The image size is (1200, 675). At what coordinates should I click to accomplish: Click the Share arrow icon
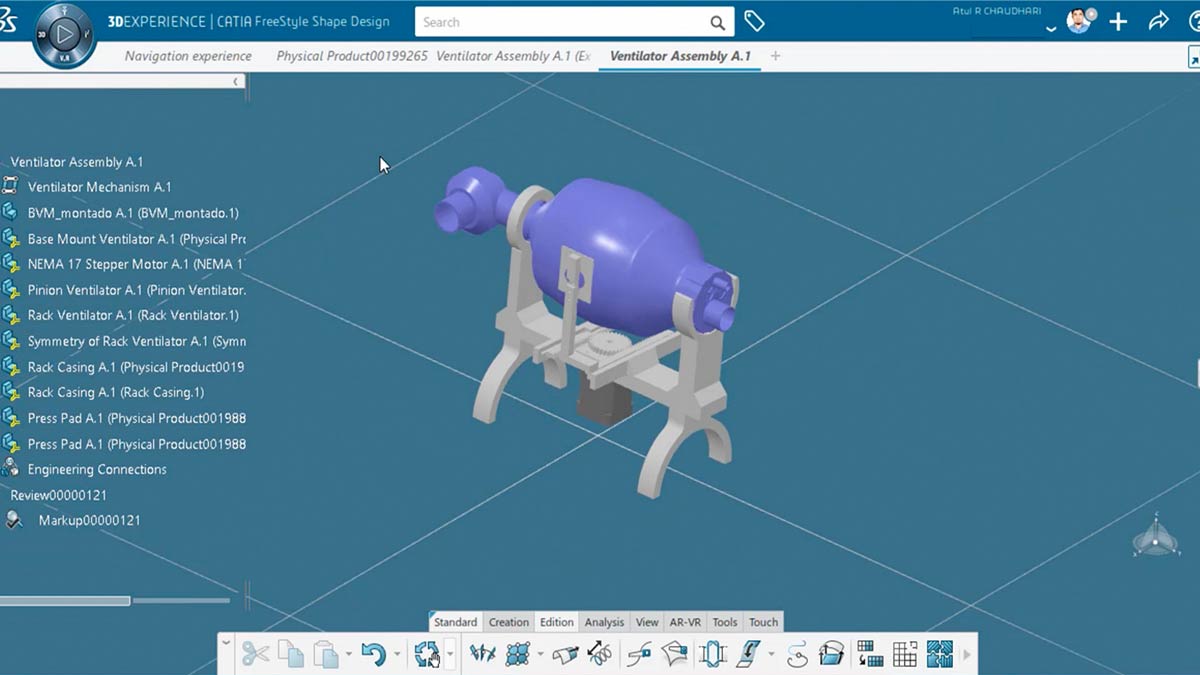(1158, 21)
